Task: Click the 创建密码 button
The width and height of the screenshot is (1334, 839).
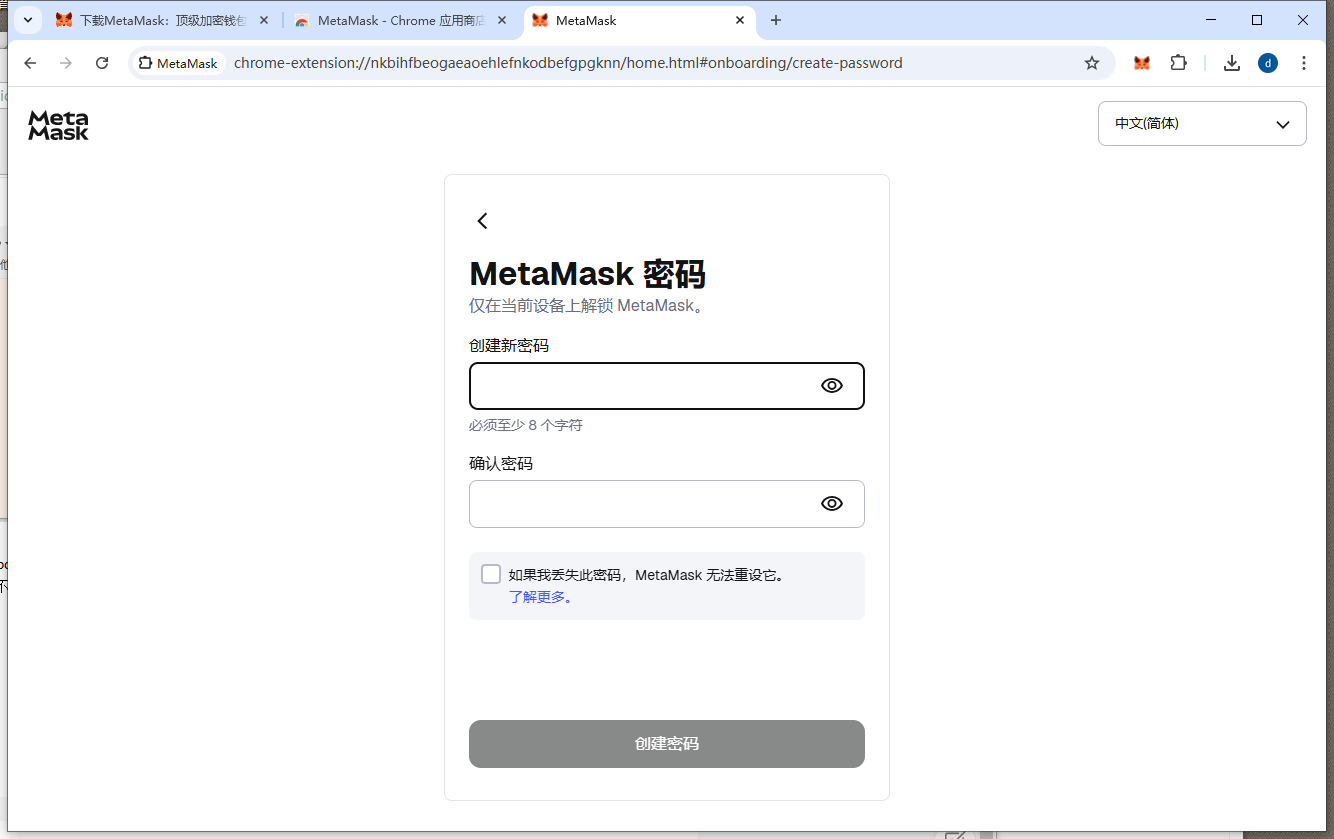Action: coord(667,744)
